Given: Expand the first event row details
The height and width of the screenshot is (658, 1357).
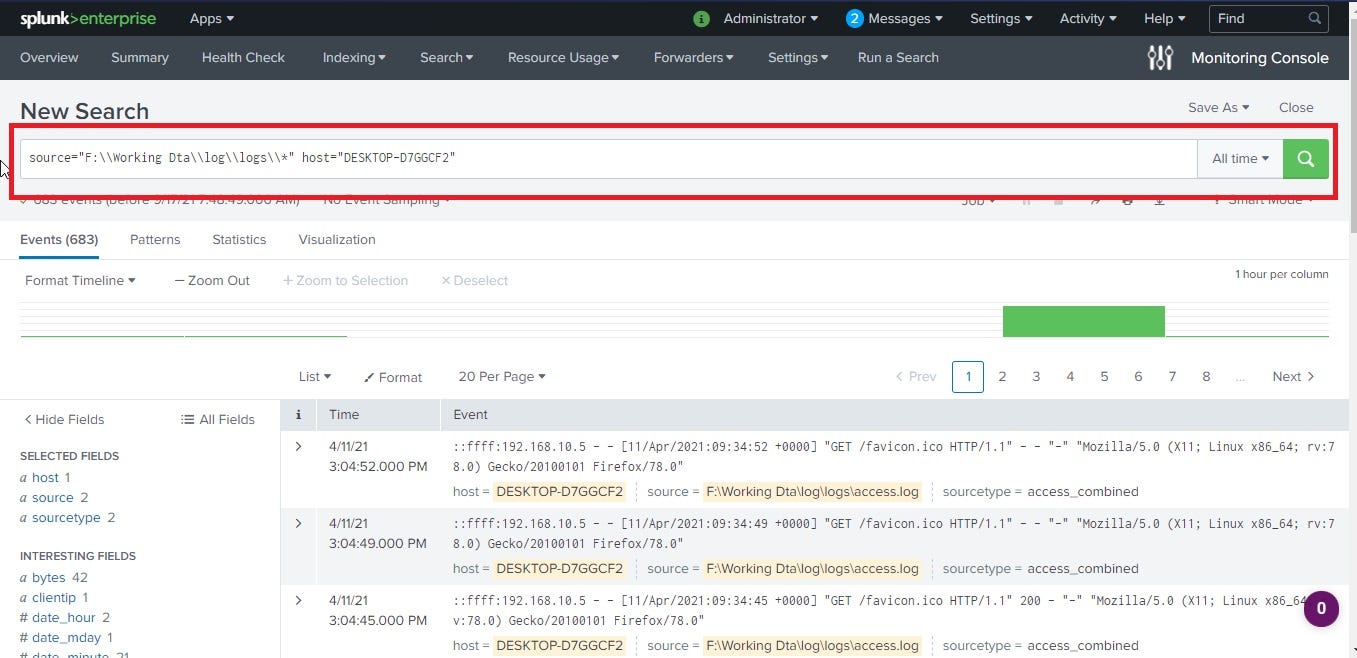Looking at the screenshot, I should coord(298,446).
